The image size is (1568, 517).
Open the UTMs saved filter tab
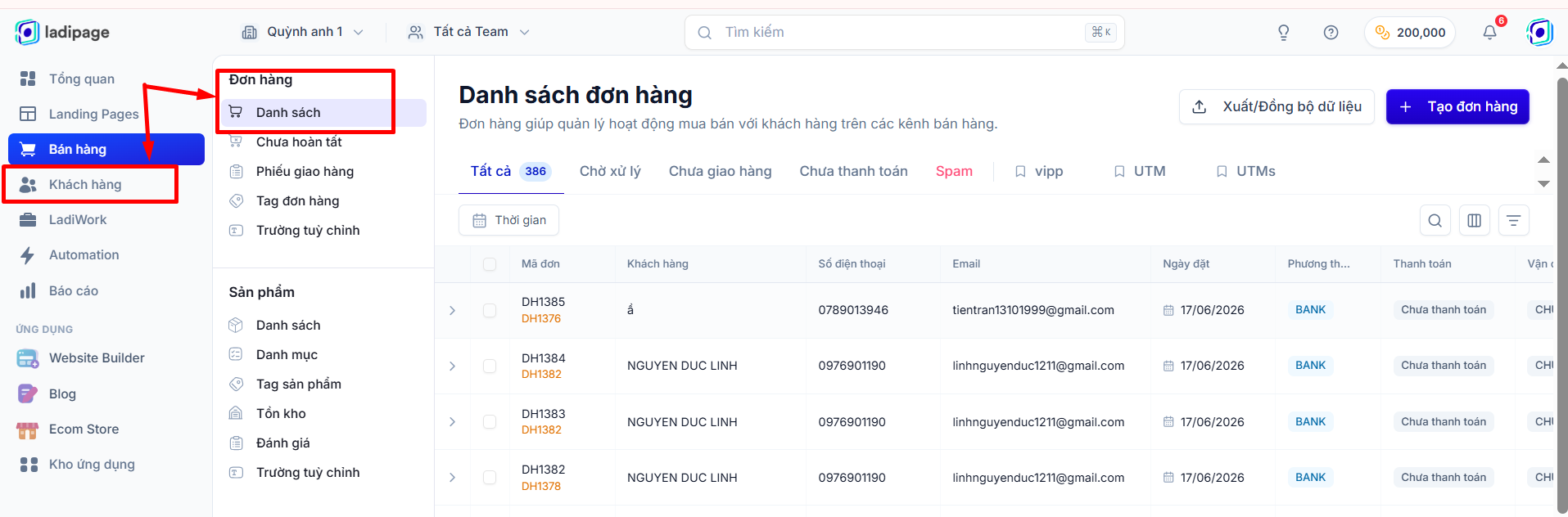pos(1245,171)
